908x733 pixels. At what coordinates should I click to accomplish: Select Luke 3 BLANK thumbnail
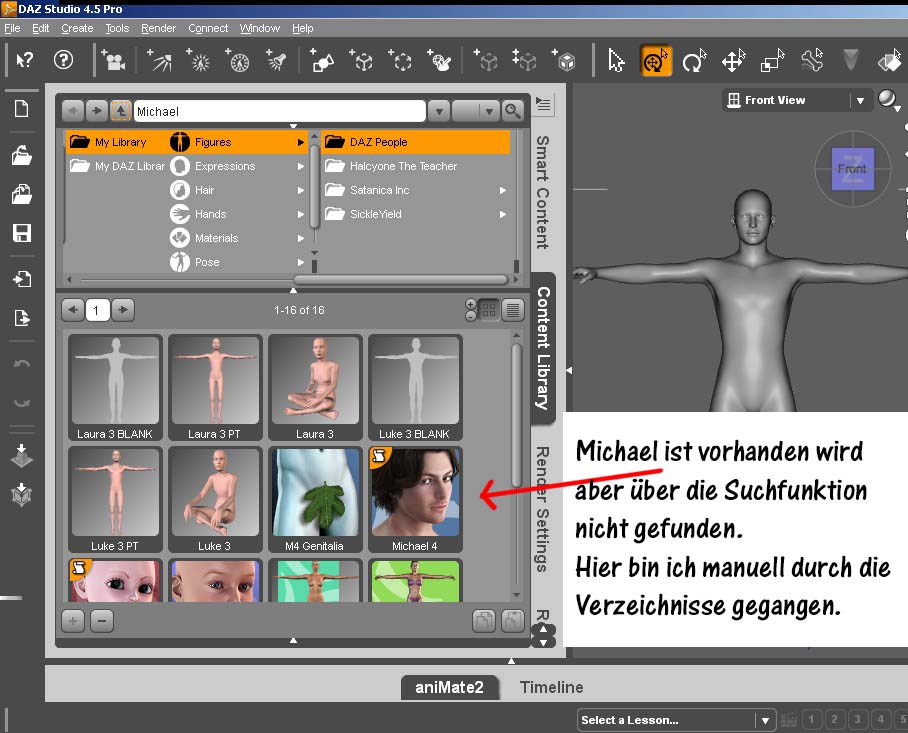pyautogui.click(x=415, y=387)
